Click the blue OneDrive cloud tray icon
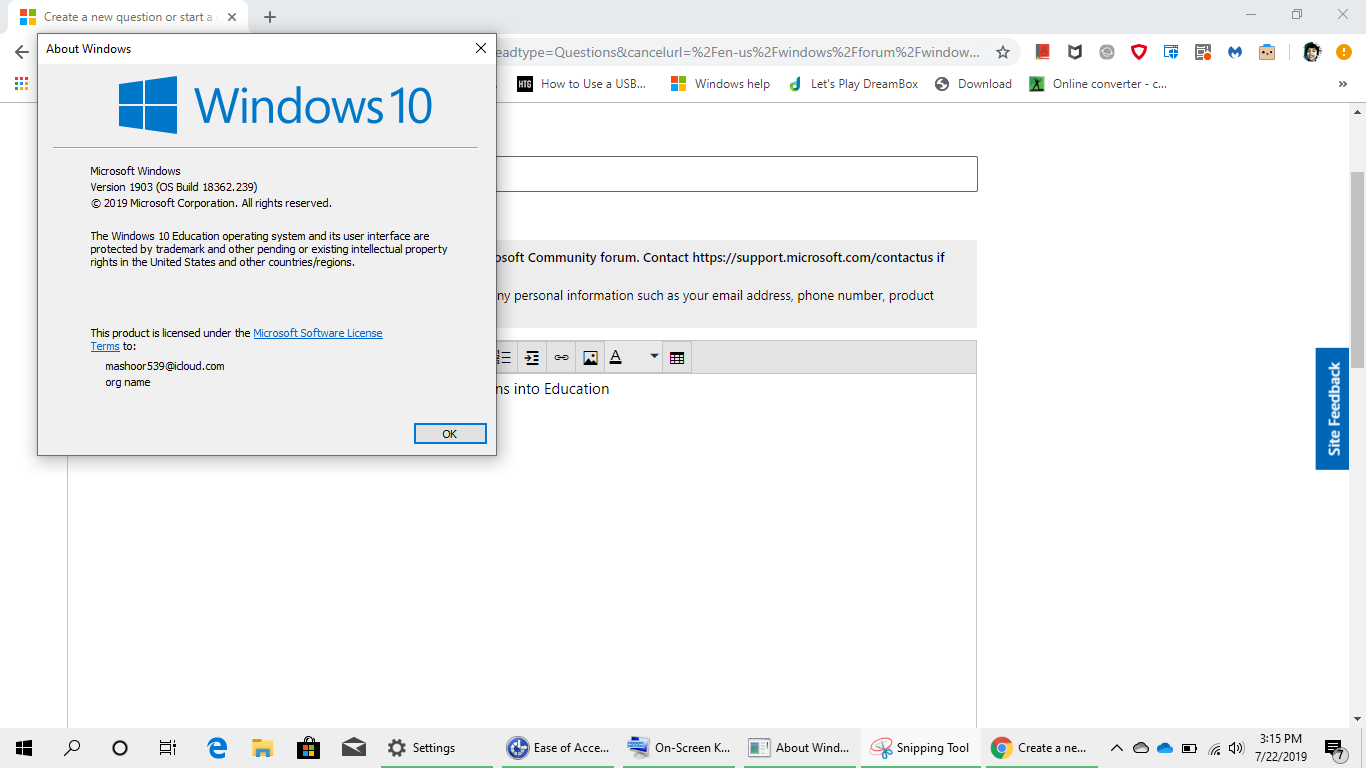The height and width of the screenshot is (768, 1366). [x=1165, y=748]
